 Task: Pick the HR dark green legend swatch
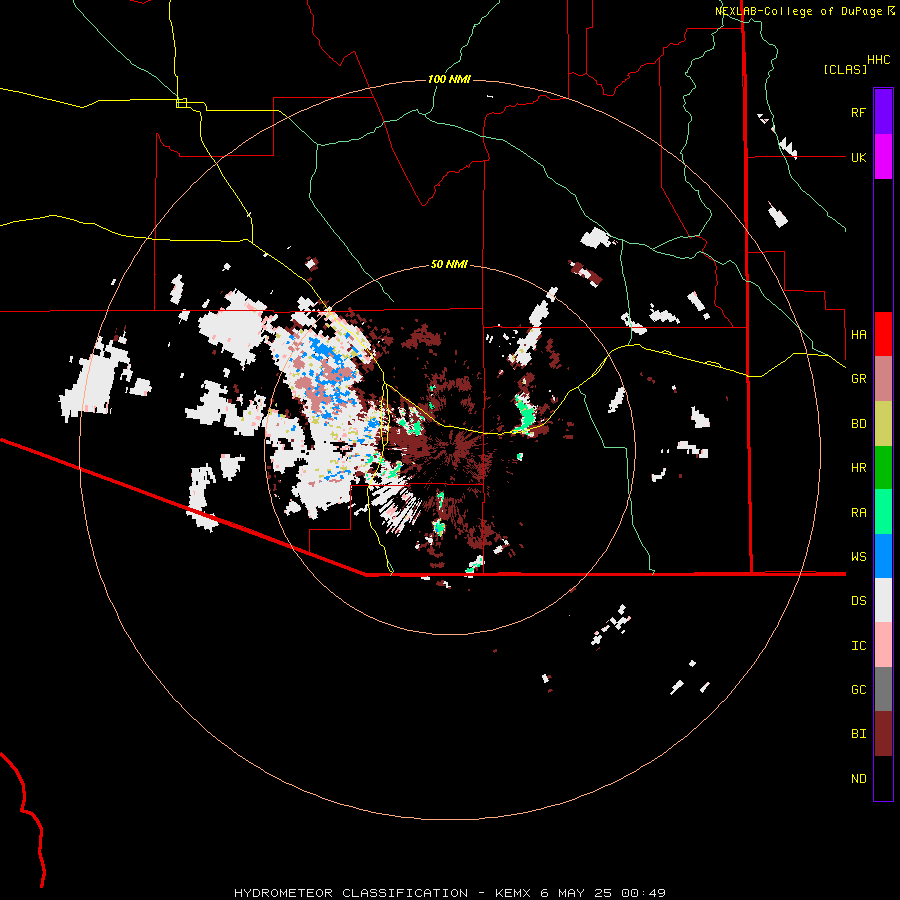[x=883, y=468]
